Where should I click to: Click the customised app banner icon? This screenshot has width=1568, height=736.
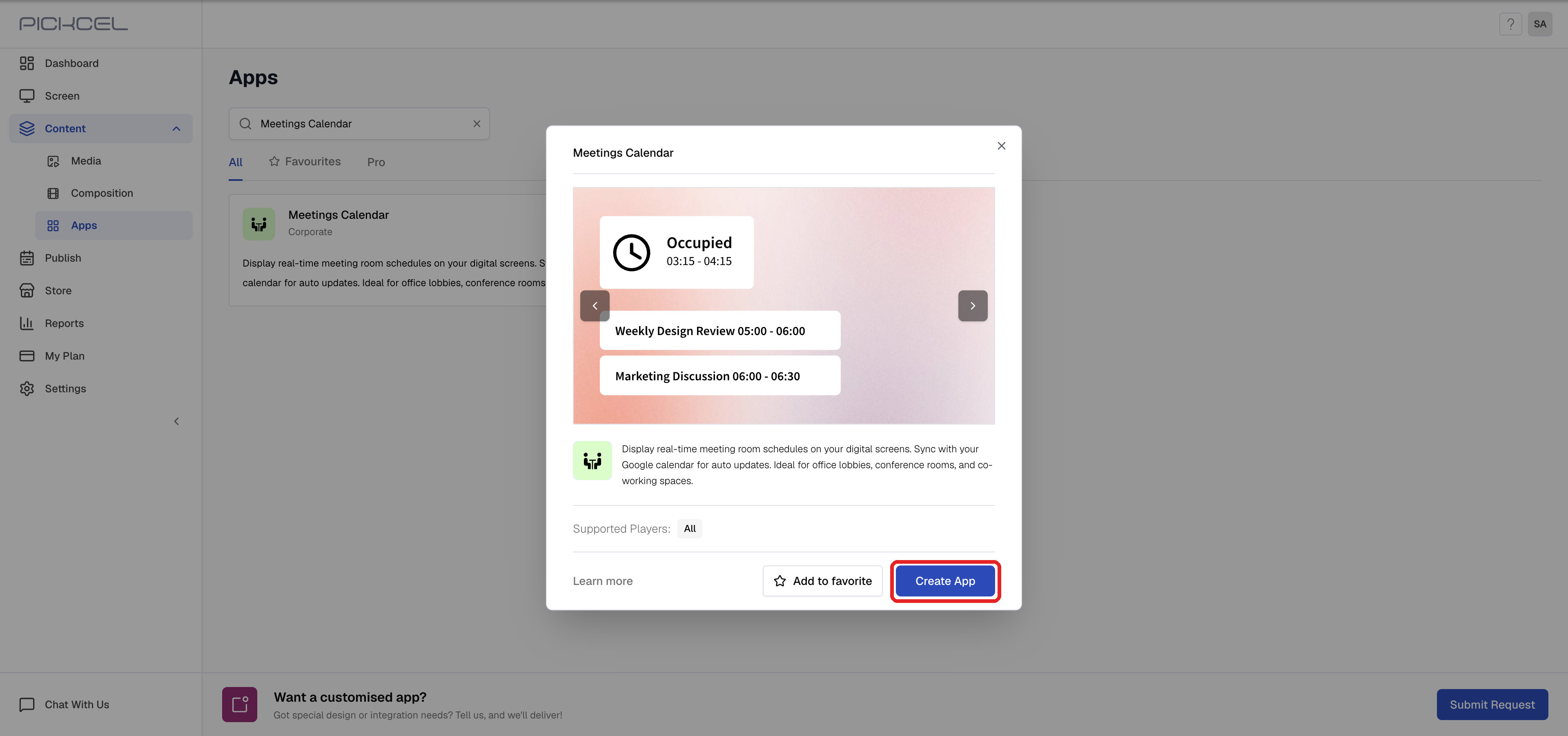coord(240,705)
